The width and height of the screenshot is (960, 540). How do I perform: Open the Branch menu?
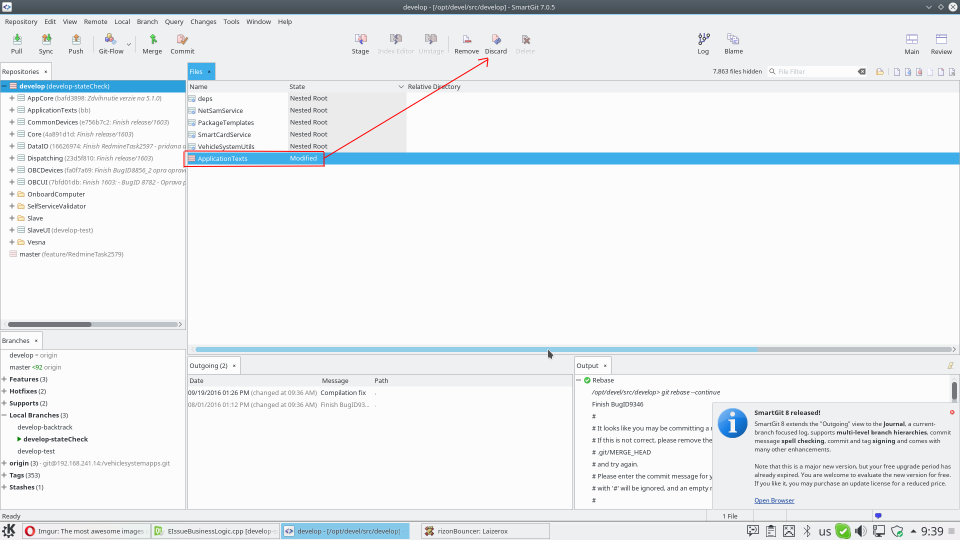click(147, 21)
